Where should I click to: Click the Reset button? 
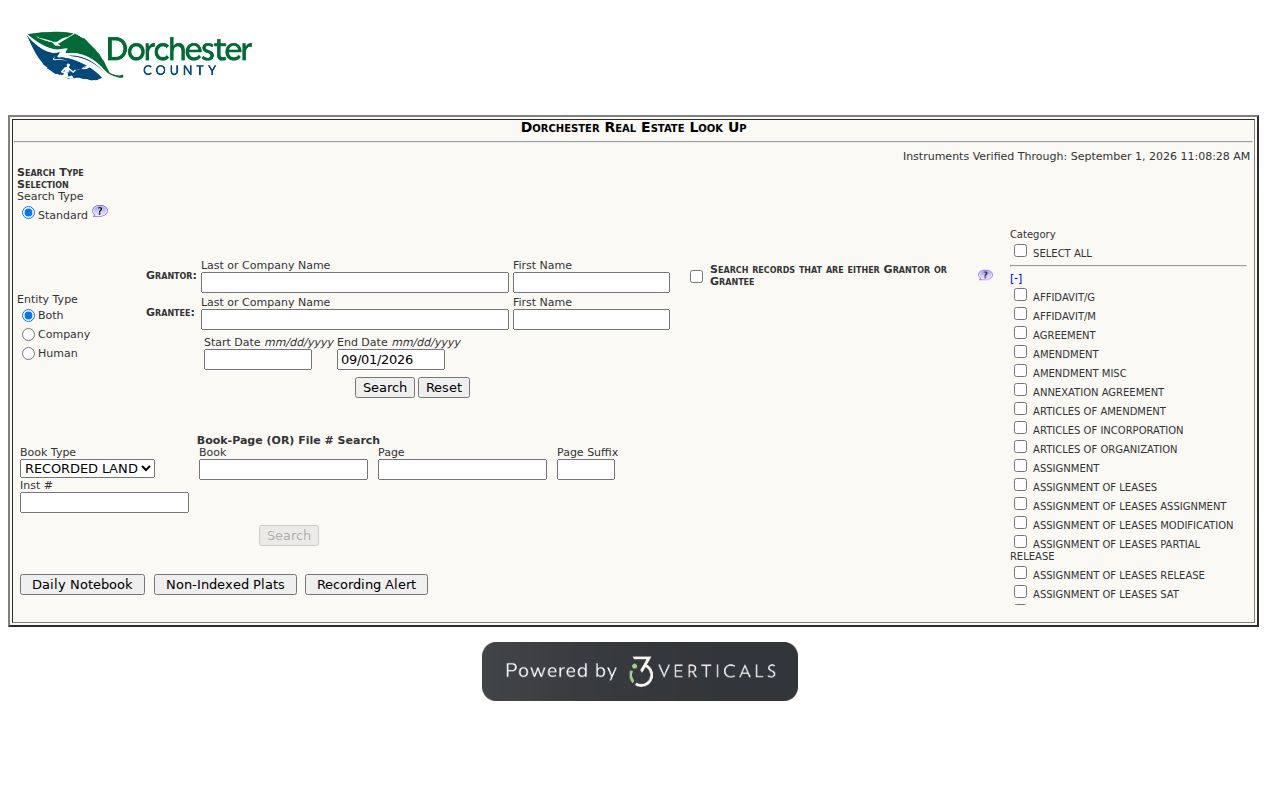pyautogui.click(x=444, y=387)
